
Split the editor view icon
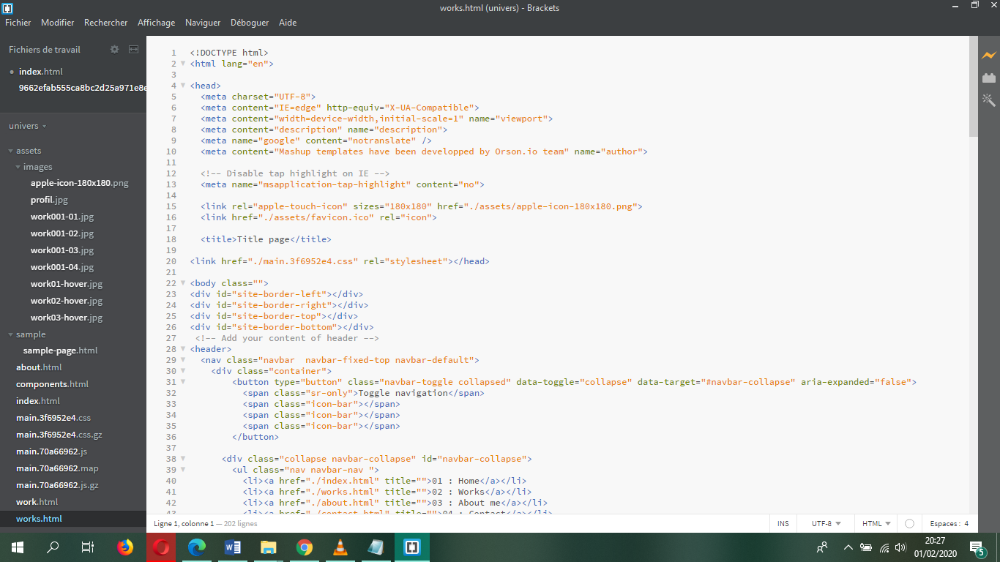133,49
